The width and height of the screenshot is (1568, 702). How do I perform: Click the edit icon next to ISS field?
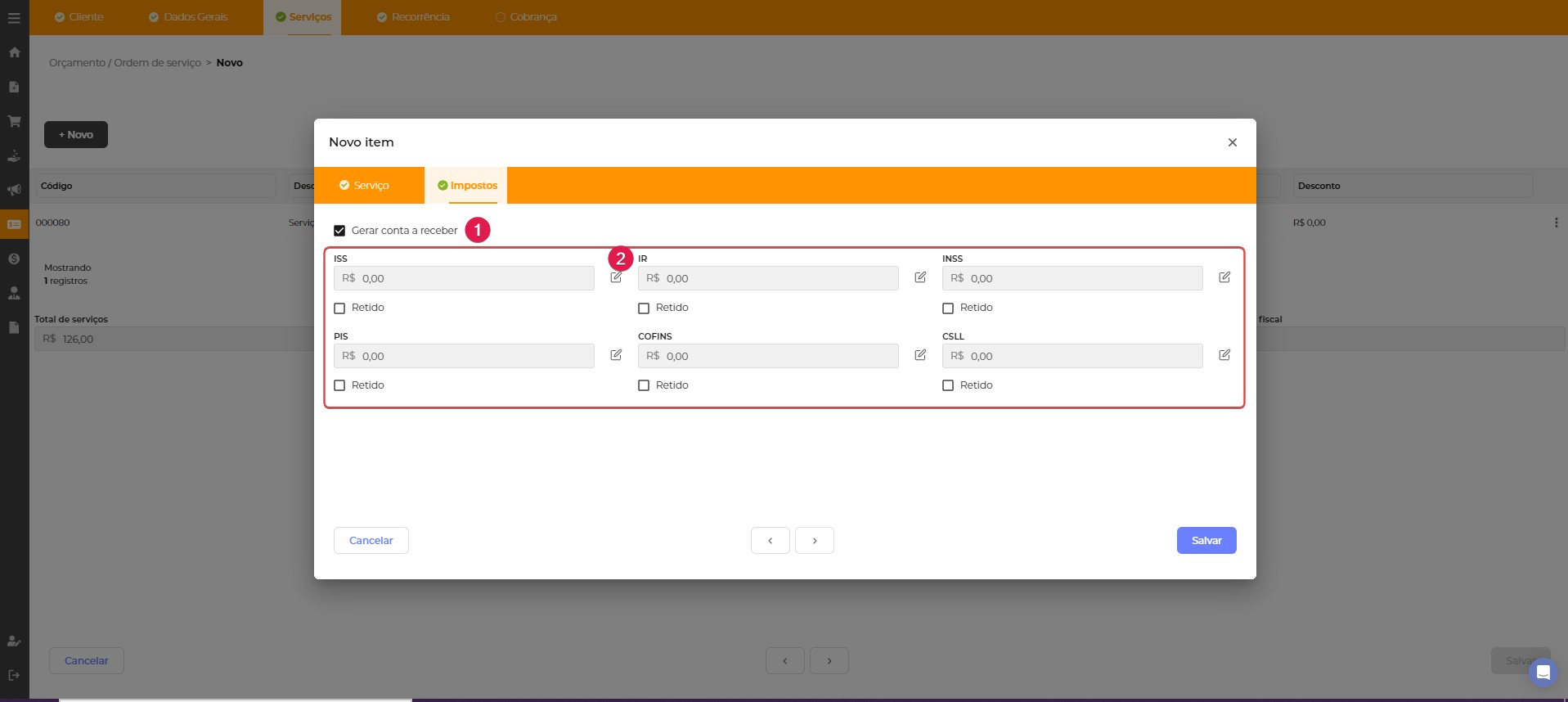616,278
